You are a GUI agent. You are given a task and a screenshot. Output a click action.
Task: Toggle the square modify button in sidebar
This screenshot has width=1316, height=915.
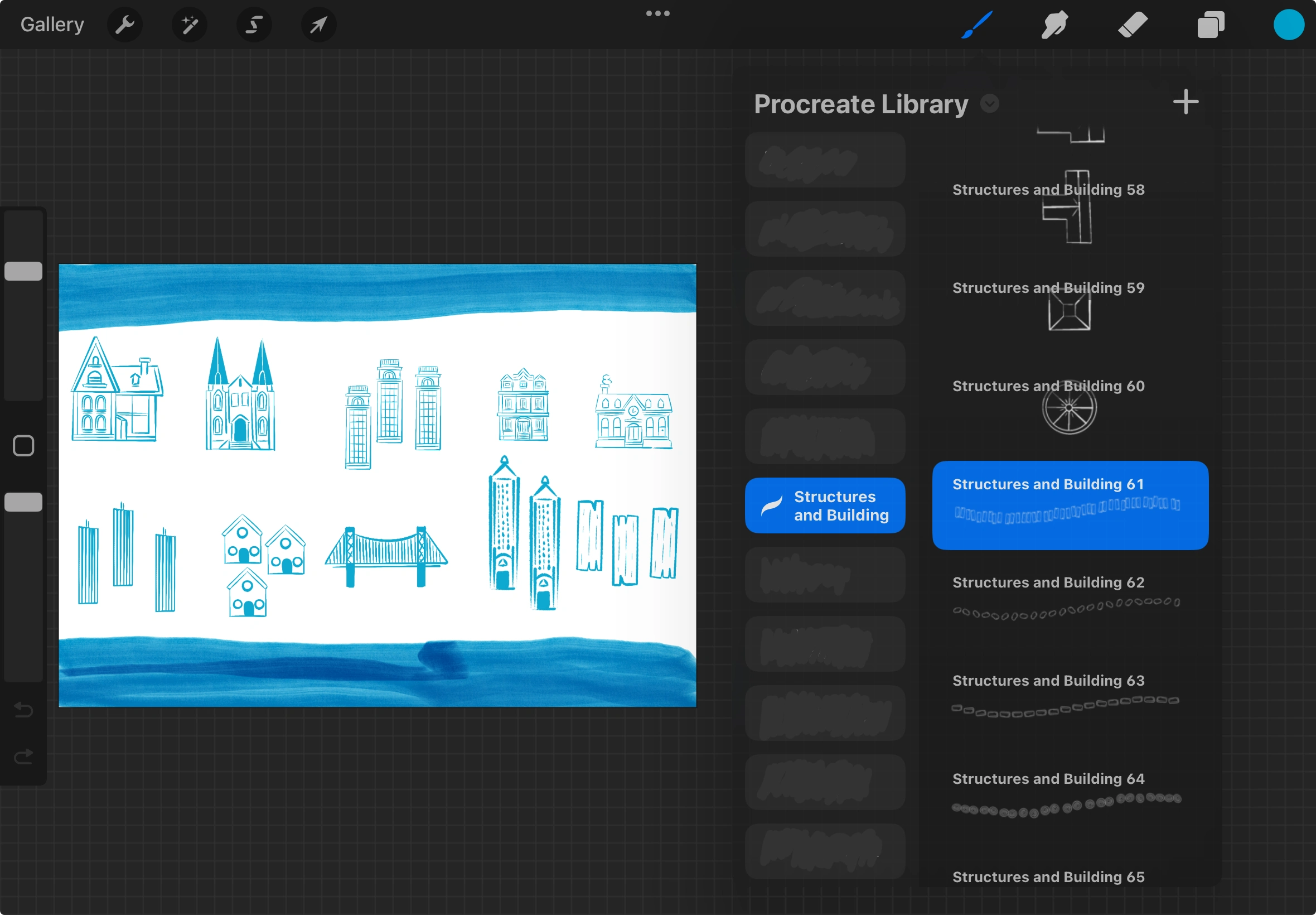point(23,445)
